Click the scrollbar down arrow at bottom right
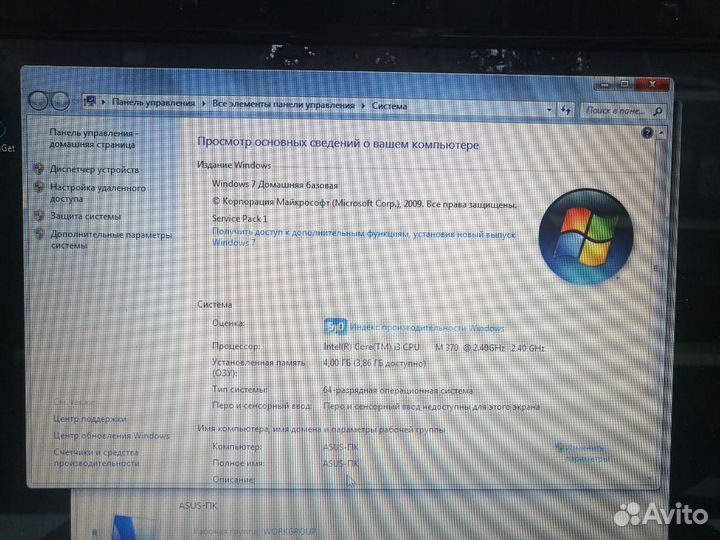The image size is (720, 540). [650, 478]
